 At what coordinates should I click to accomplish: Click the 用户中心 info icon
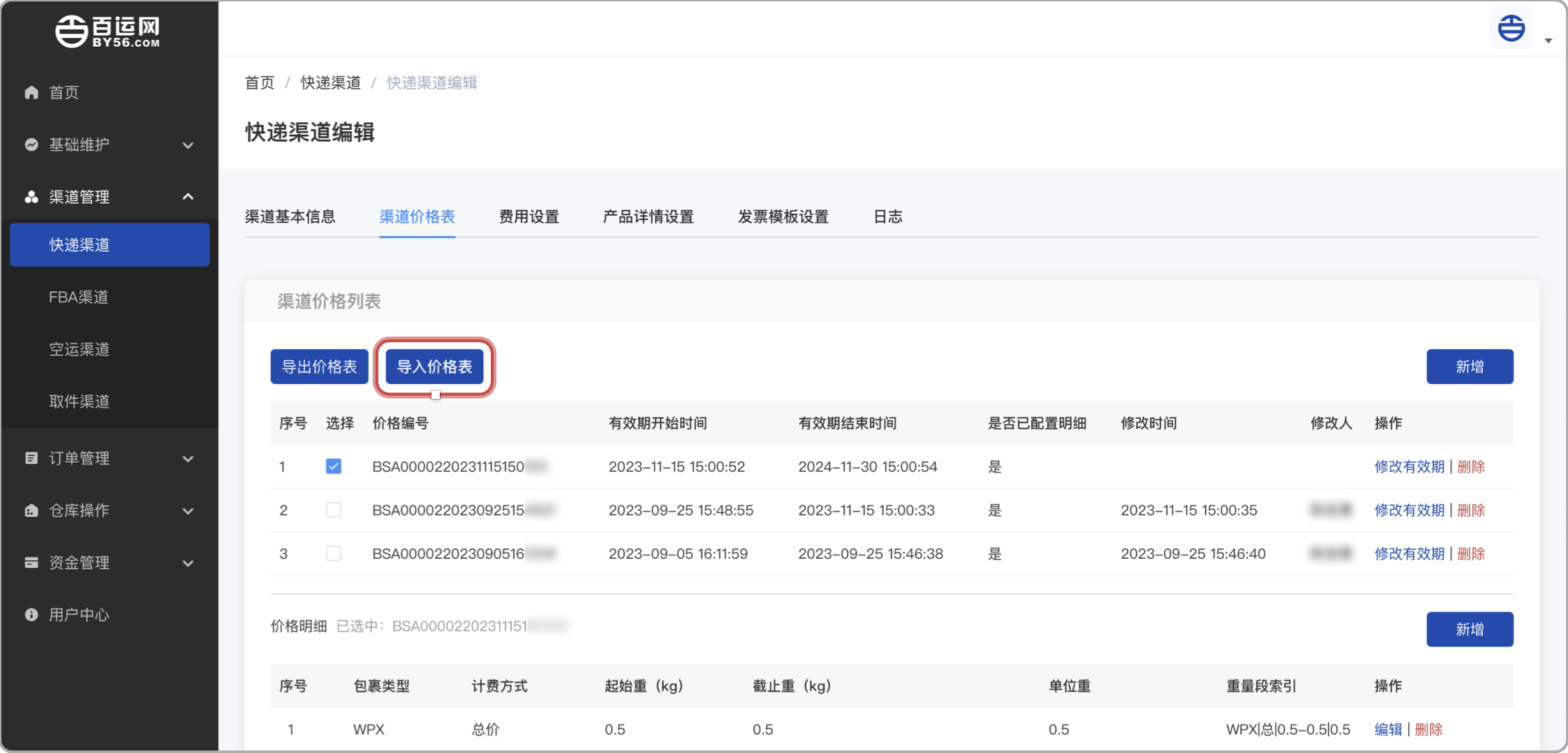(31, 615)
